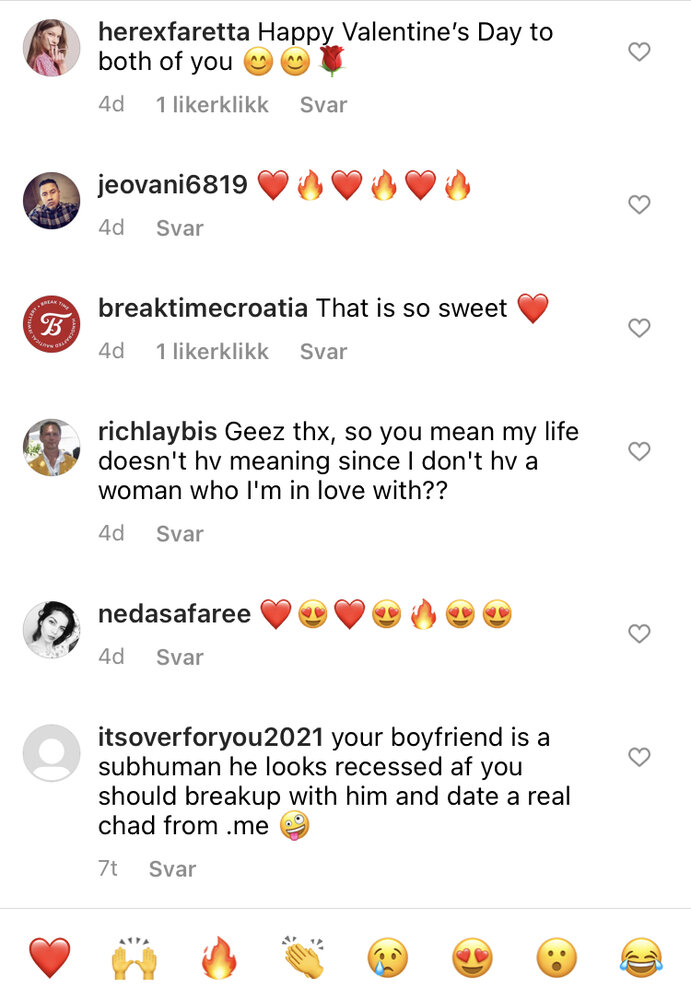Insert the fire quick emoji
Viewport: 691px width, 1000px height.
pyautogui.click(x=219, y=957)
